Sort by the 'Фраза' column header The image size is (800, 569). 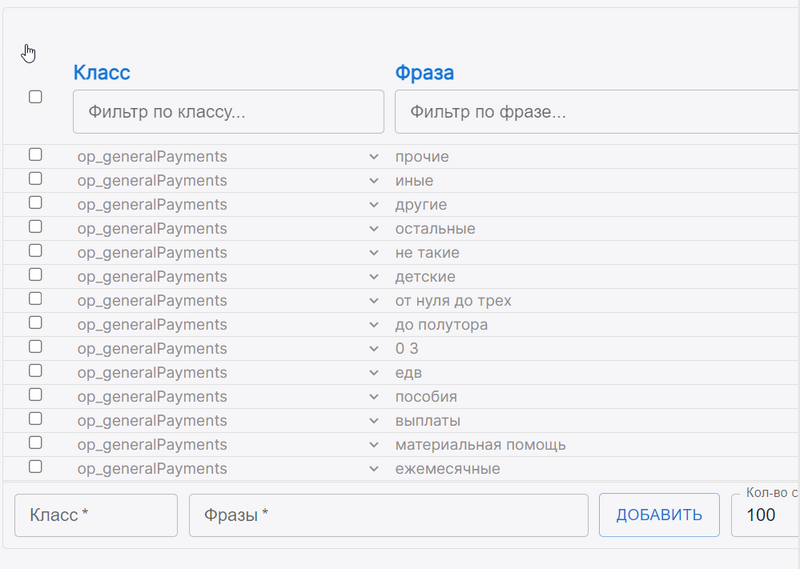(x=424, y=72)
